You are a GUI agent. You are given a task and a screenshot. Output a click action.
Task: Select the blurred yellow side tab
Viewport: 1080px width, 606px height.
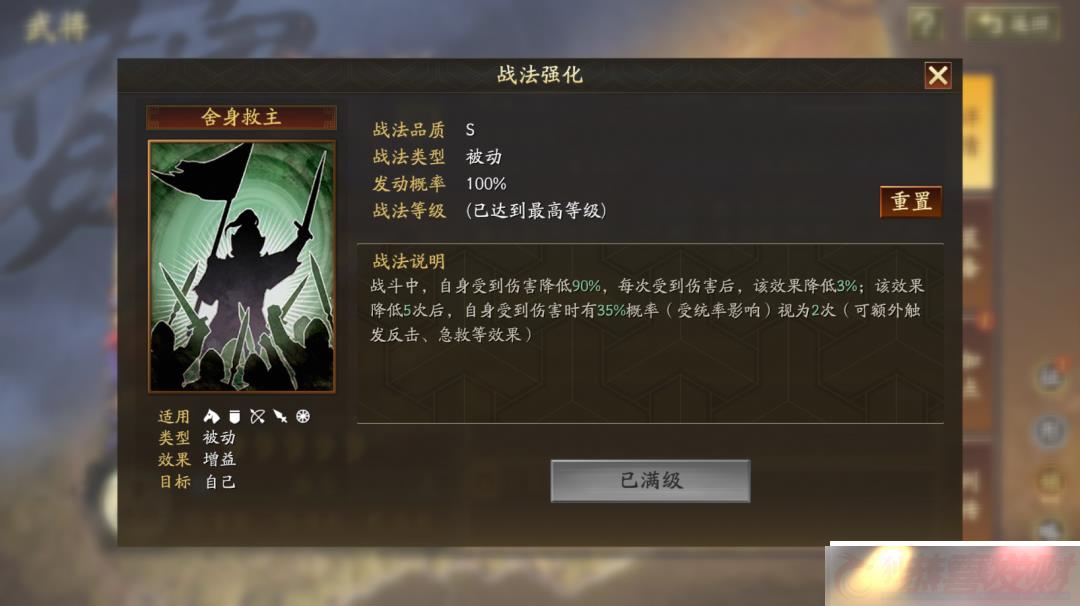[x=978, y=131]
